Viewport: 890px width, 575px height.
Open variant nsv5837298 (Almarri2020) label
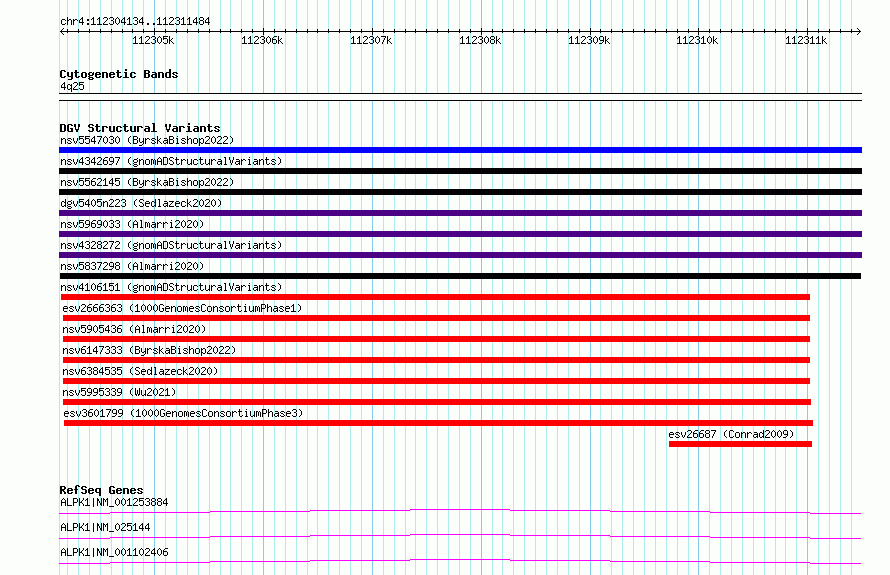132,266
